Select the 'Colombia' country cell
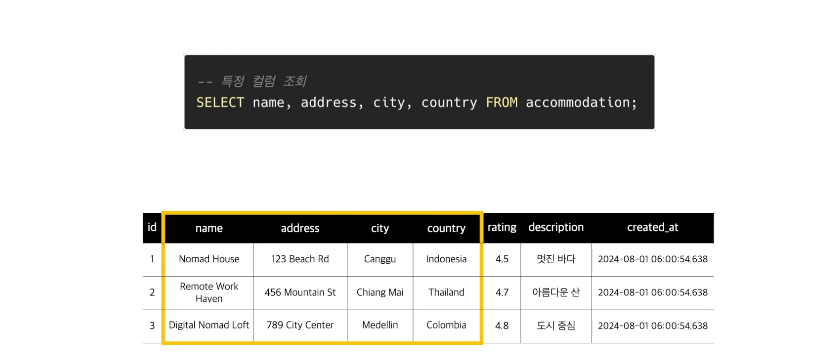This screenshot has height=364, width=832. (x=446, y=325)
